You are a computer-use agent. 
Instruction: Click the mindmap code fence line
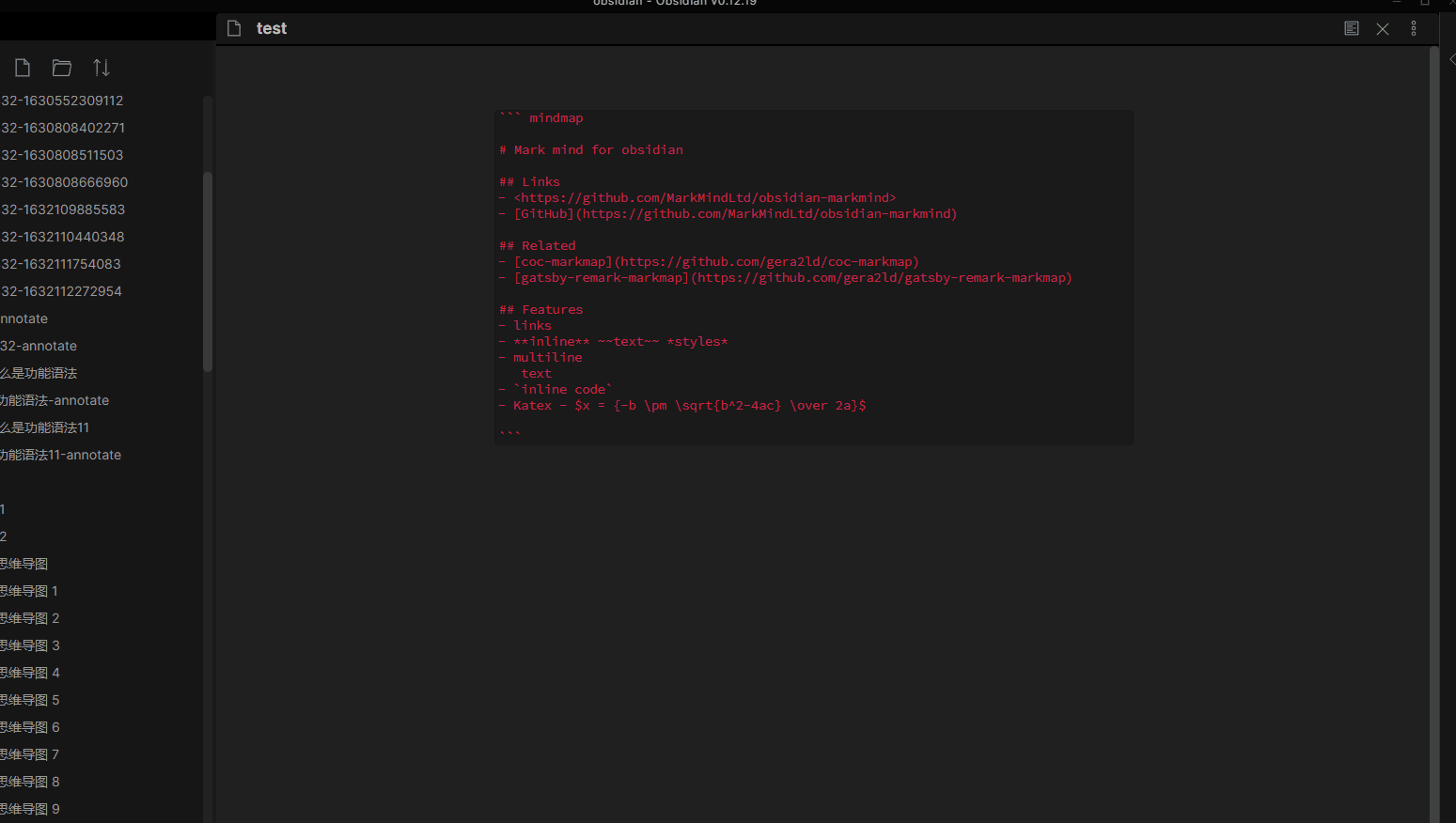pos(541,118)
